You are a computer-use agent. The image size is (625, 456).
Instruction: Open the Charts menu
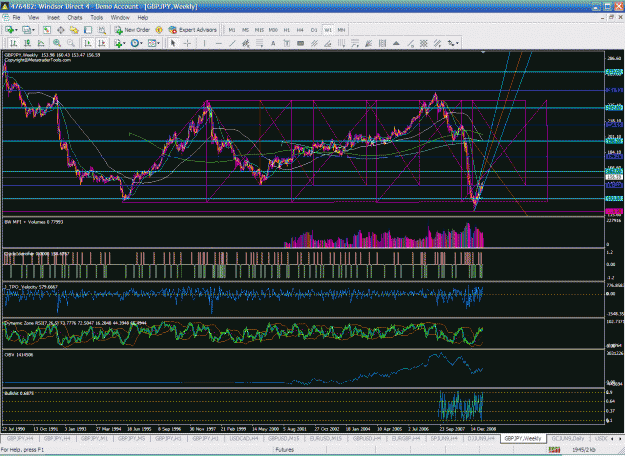coord(75,18)
